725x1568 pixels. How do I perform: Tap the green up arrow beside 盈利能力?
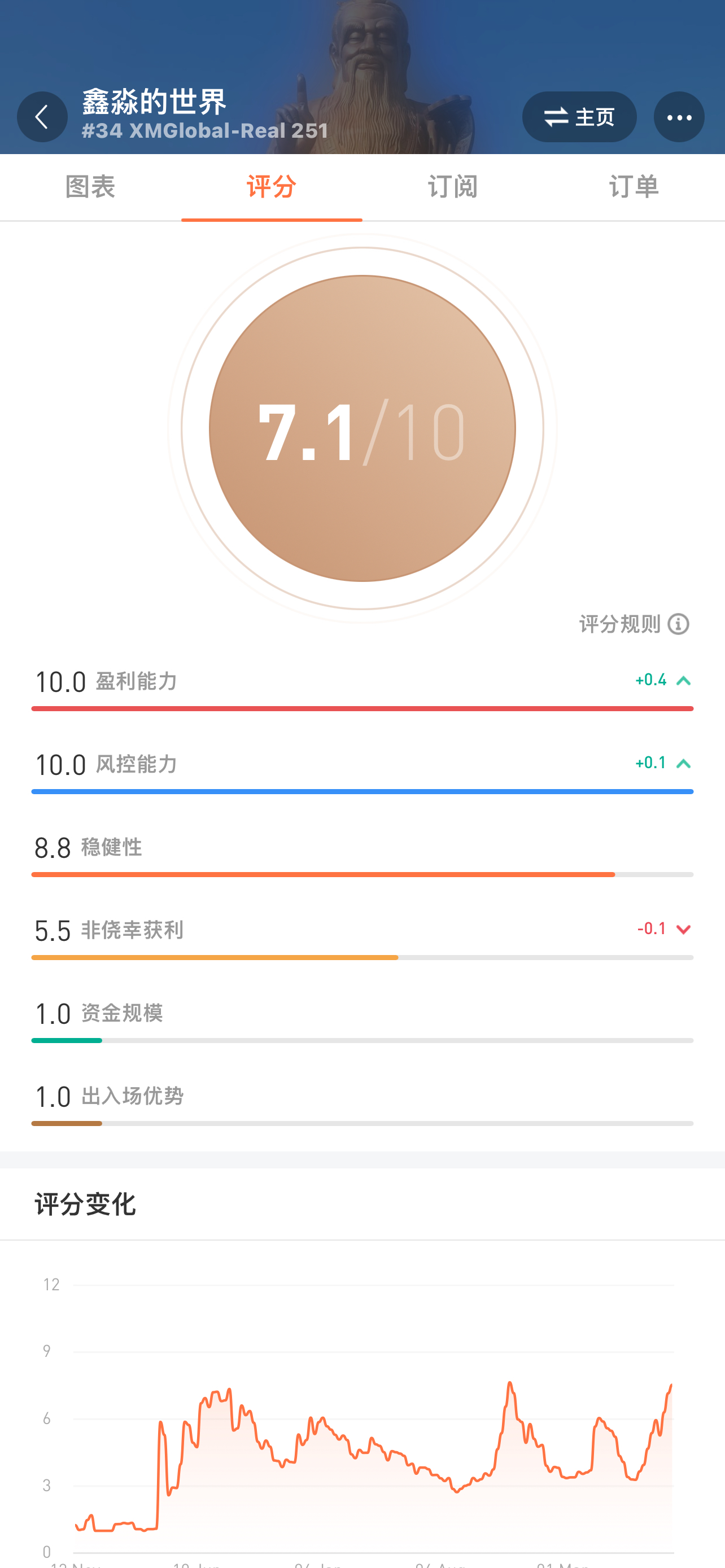[x=683, y=681]
